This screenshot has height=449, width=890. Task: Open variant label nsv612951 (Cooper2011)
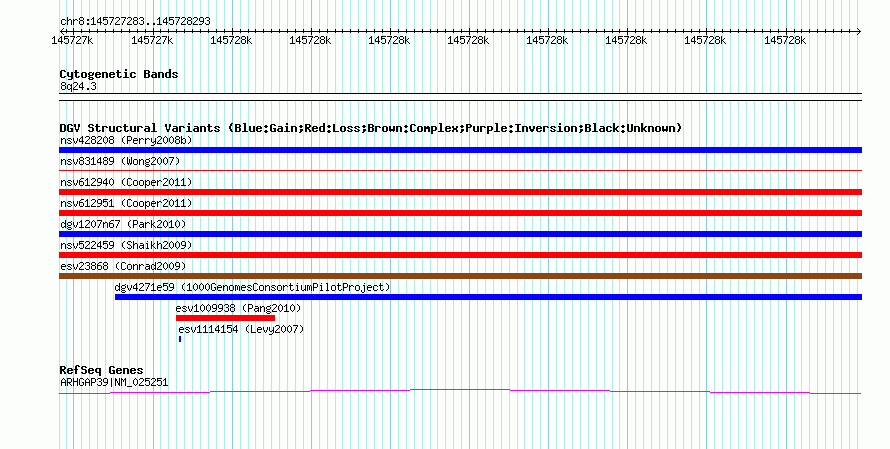[126, 203]
